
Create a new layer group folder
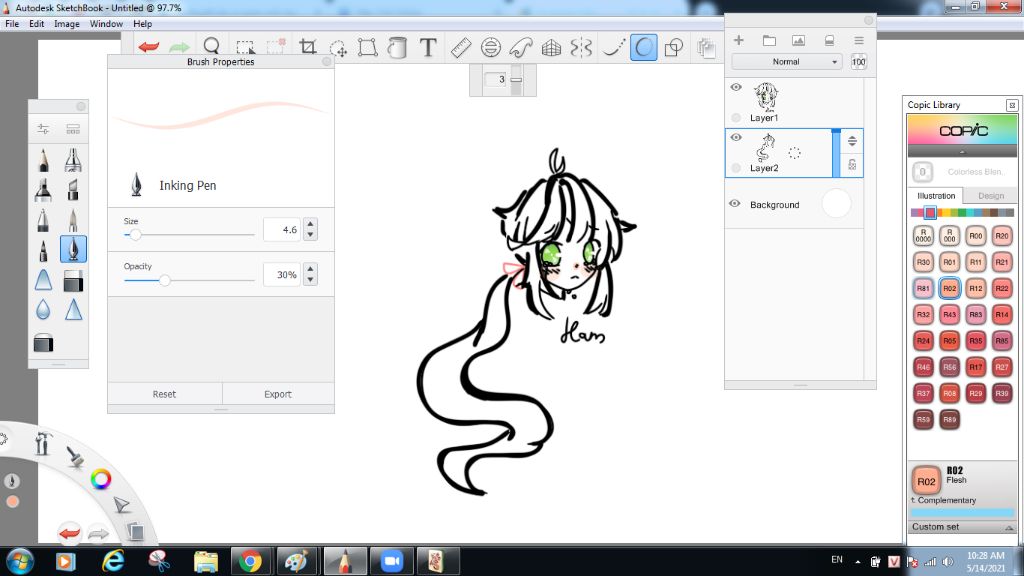(769, 40)
